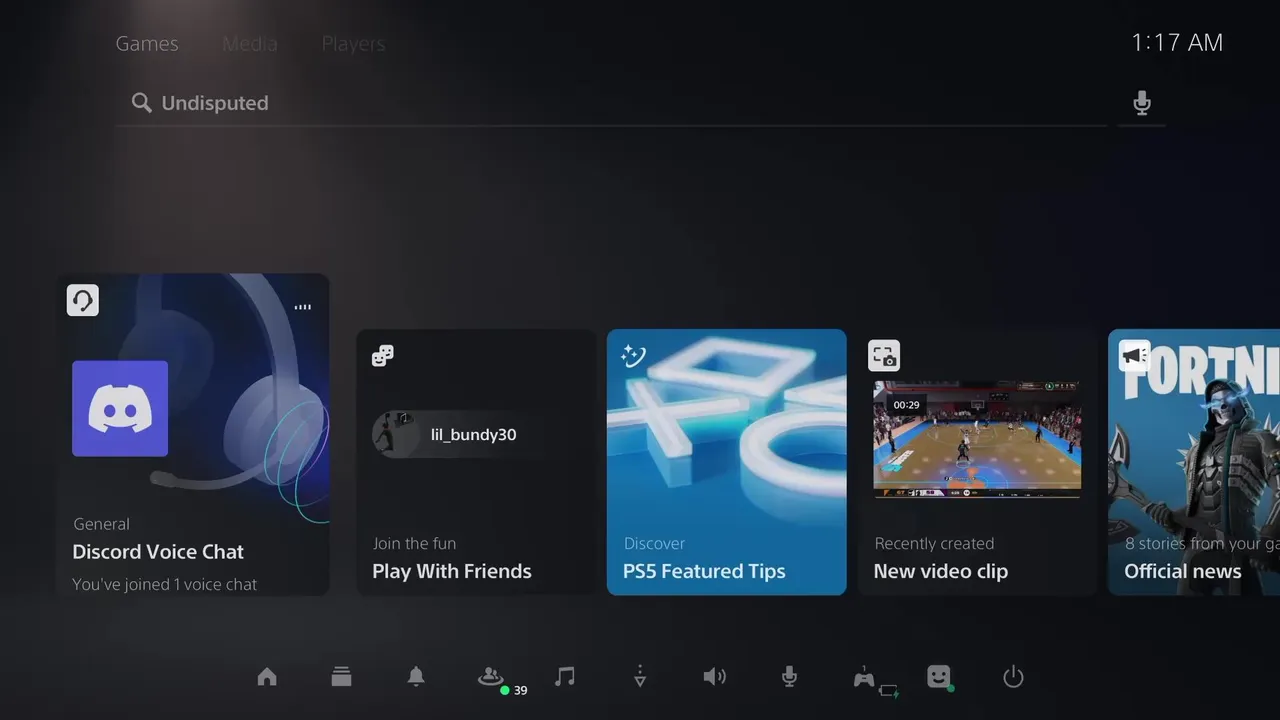Switch to the Players tab
Viewport: 1280px width, 720px height.
pyautogui.click(x=353, y=44)
